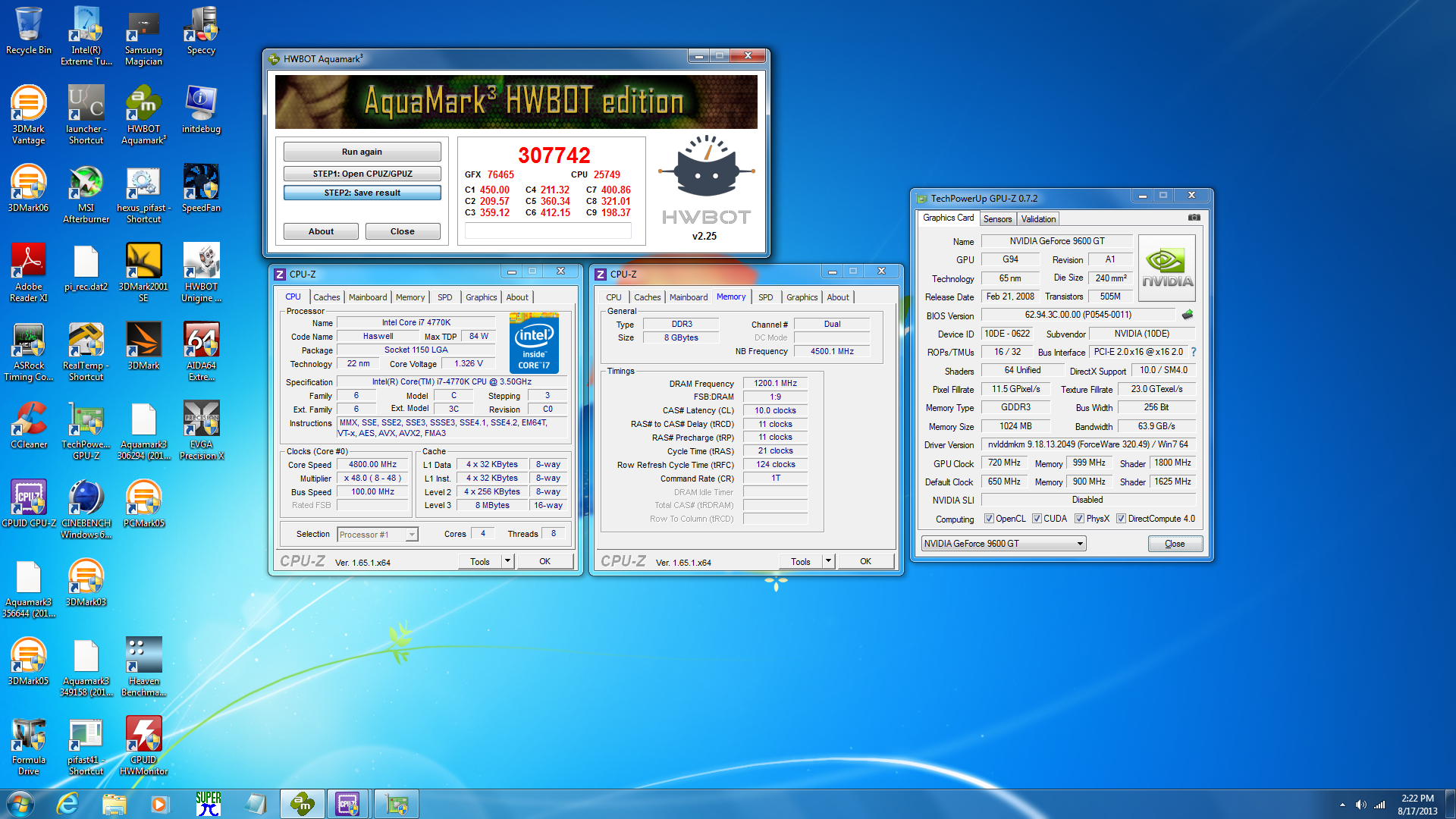1456x819 pixels.
Task: Open the Recycle Bin desktop icon
Action: tap(29, 30)
